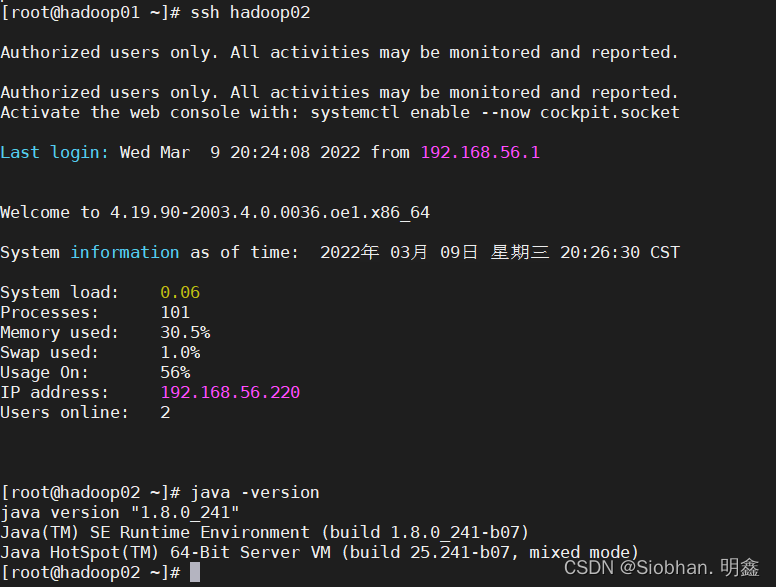This screenshot has width=776, height=587.
Task: Click the Processes count 101
Action: 175,312
